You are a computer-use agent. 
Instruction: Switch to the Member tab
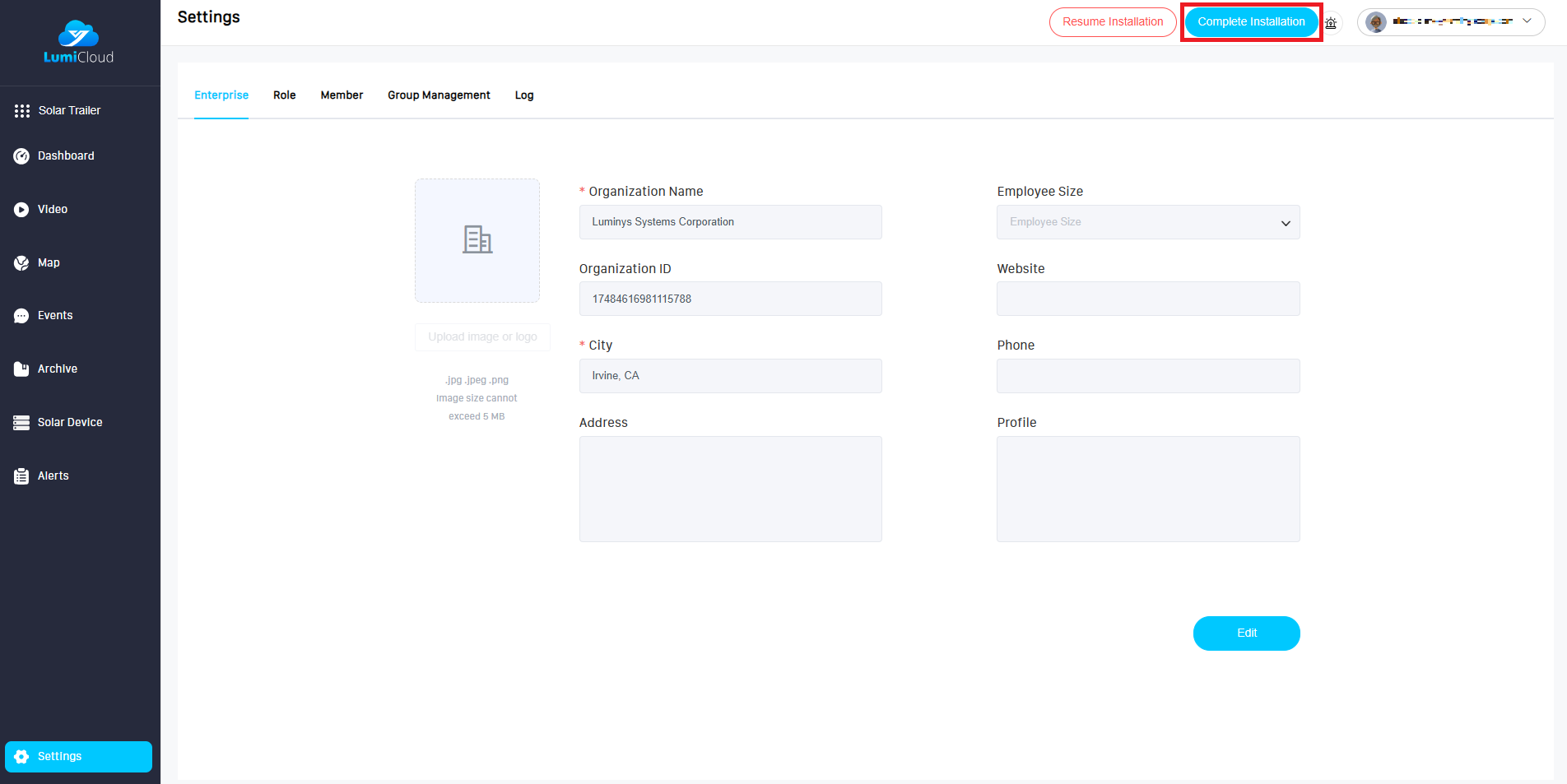point(342,95)
